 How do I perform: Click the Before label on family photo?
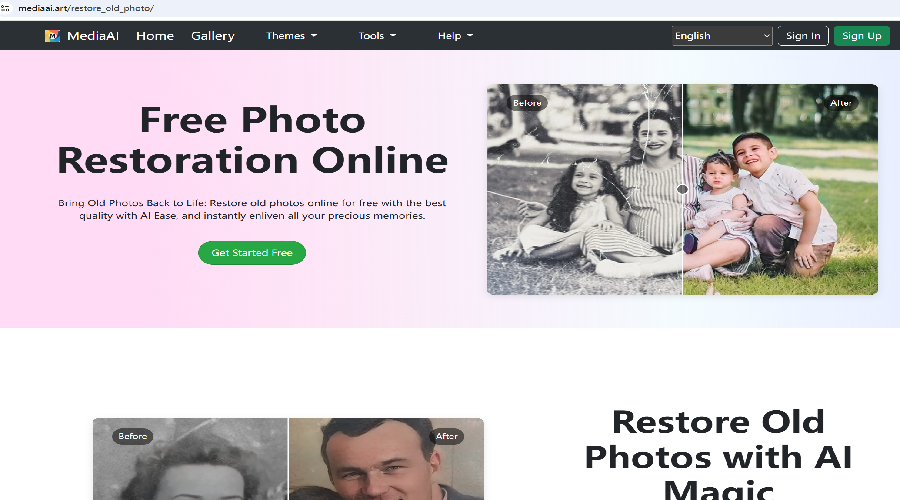[527, 103]
